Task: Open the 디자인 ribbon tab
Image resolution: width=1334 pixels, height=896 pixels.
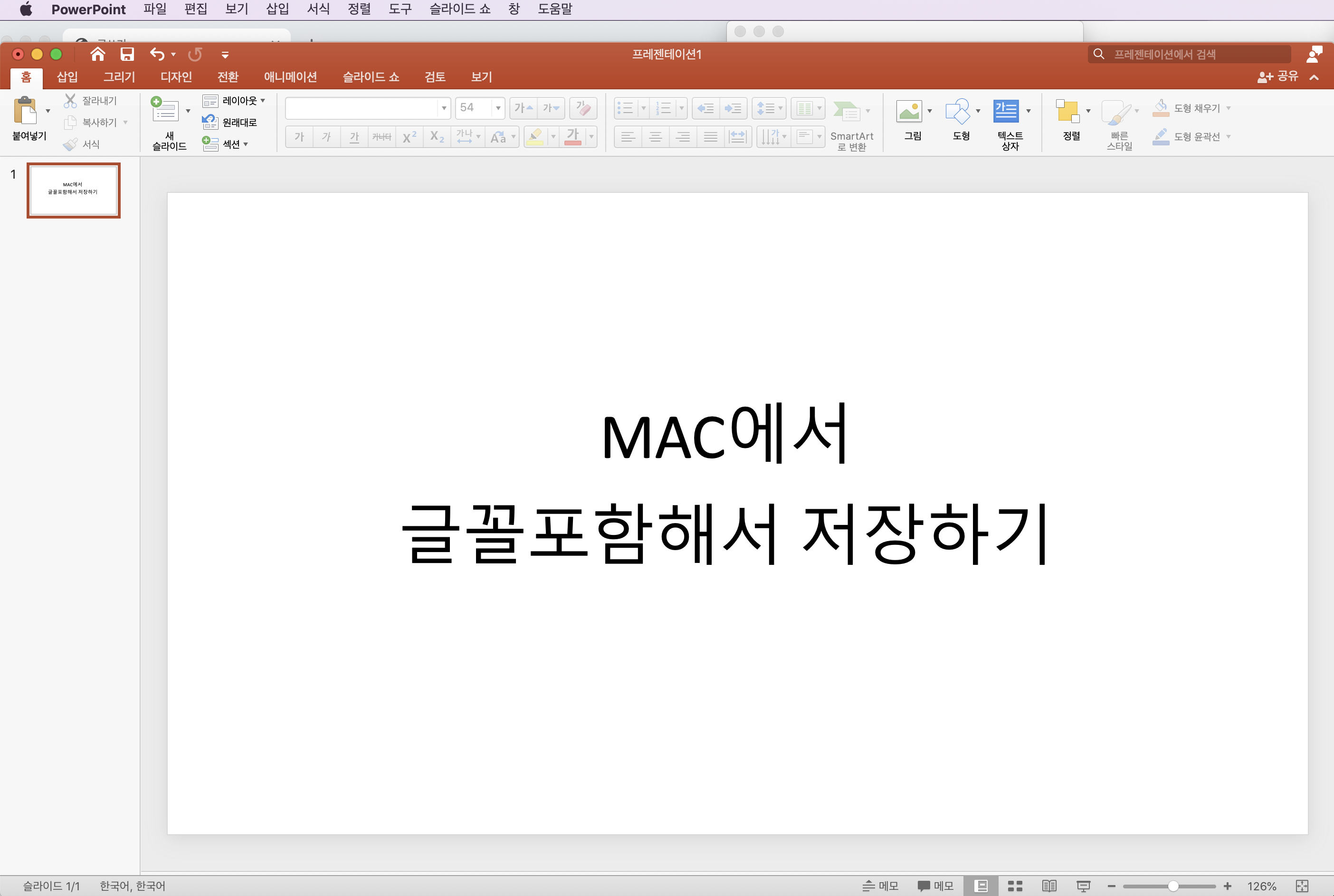Action: point(176,76)
